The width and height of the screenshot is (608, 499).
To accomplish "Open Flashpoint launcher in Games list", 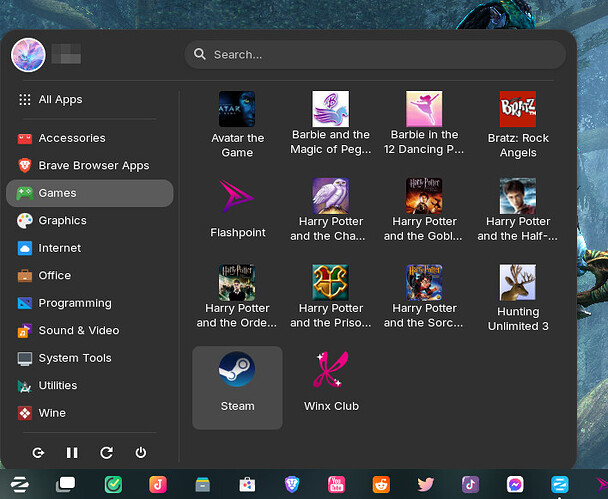I will 237,208.
